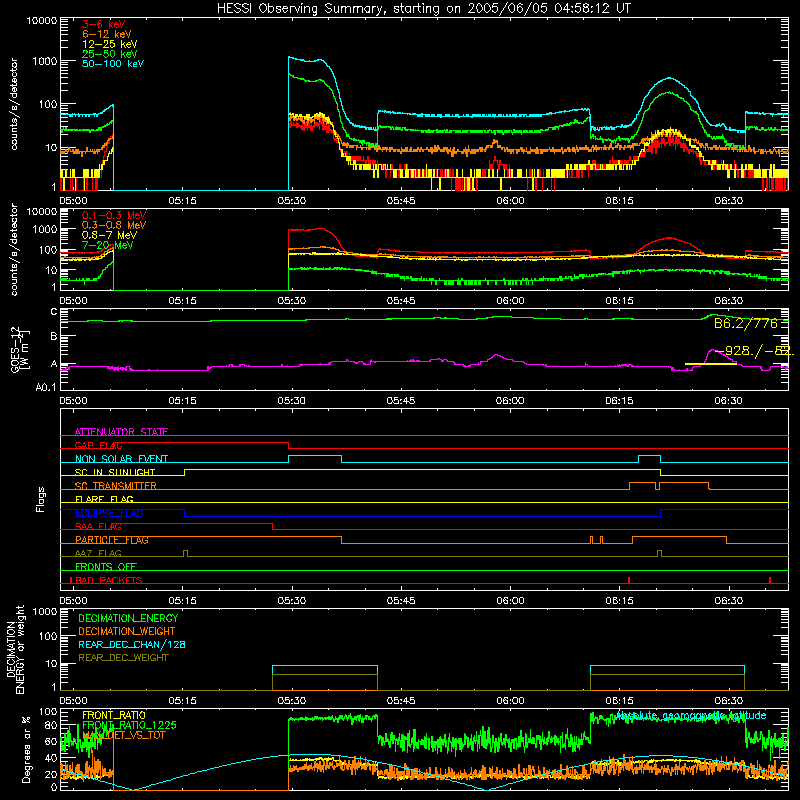Click the B6.2/776 flare annotation
Screen dimensions: 800x800
click(x=745, y=323)
